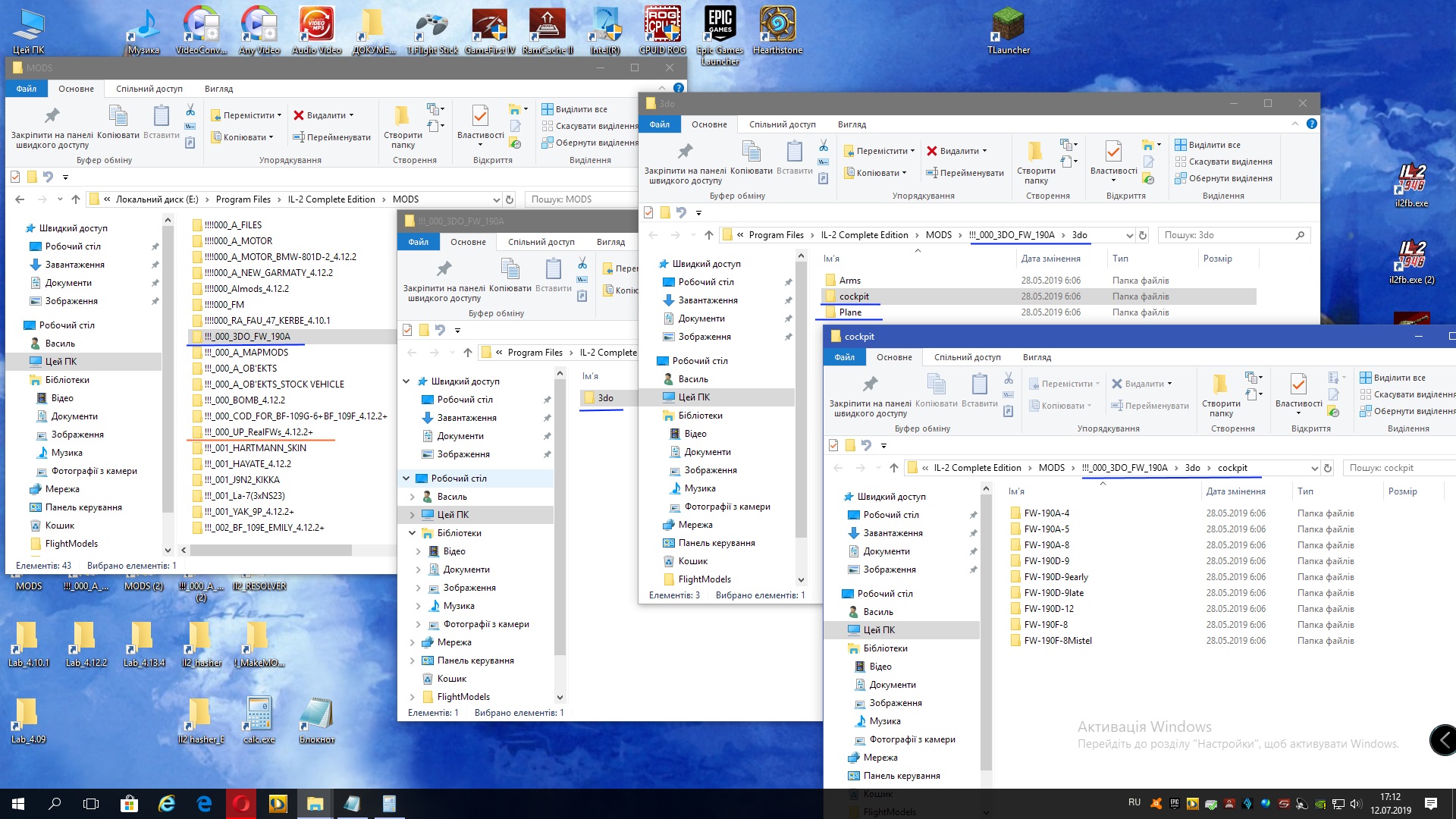Open the View tab in the cockpit window
Viewport: 1456px width, 819px height.
tap(1036, 357)
